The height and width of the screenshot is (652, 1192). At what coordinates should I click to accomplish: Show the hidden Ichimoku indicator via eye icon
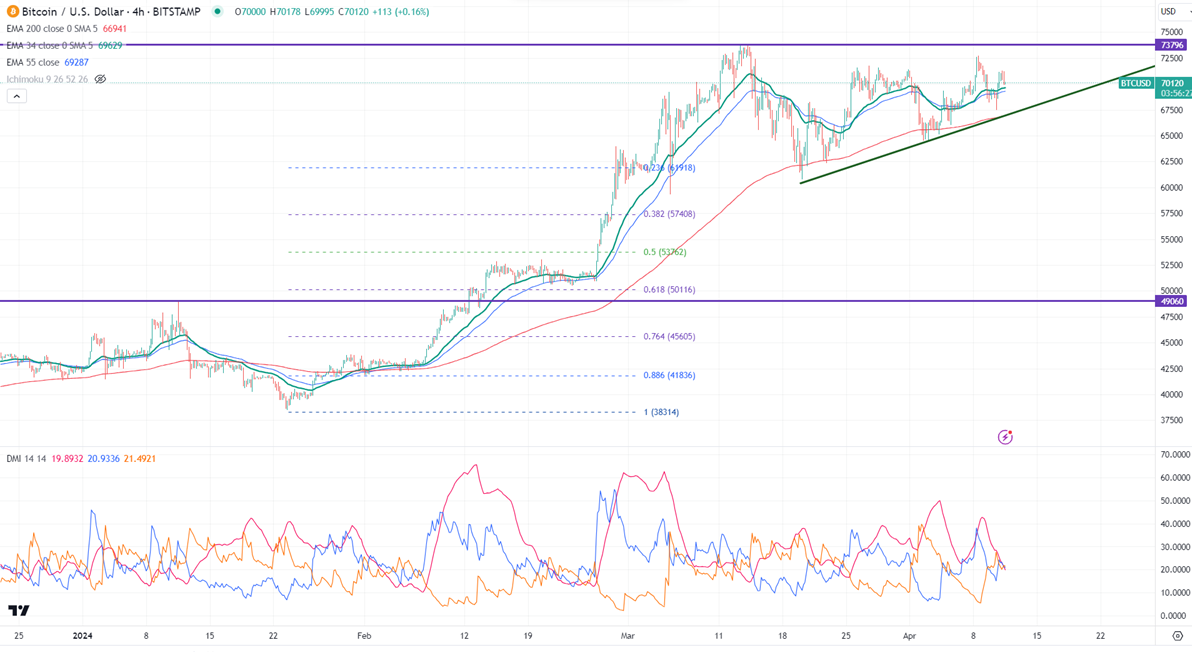pos(100,79)
